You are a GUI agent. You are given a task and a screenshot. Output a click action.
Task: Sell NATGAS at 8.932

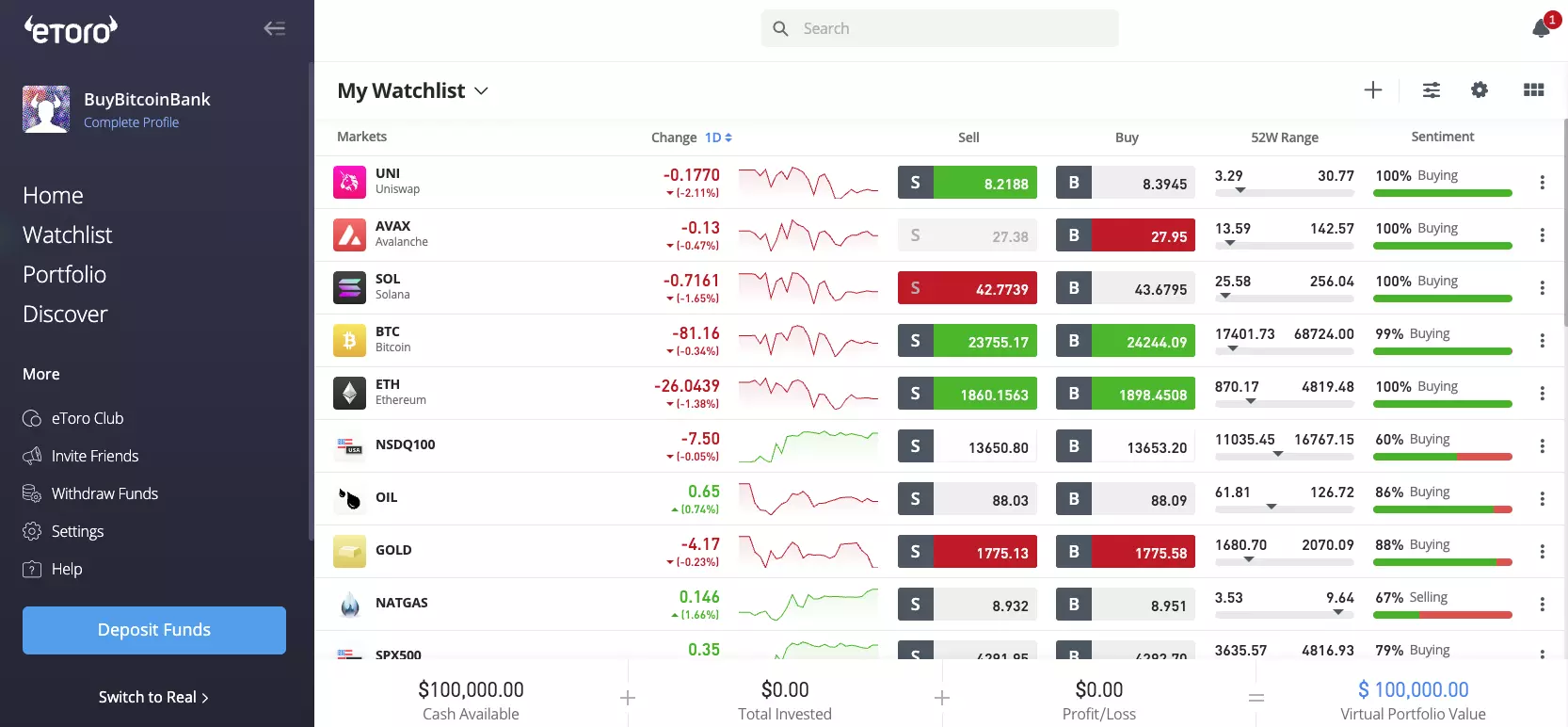point(968,605)
